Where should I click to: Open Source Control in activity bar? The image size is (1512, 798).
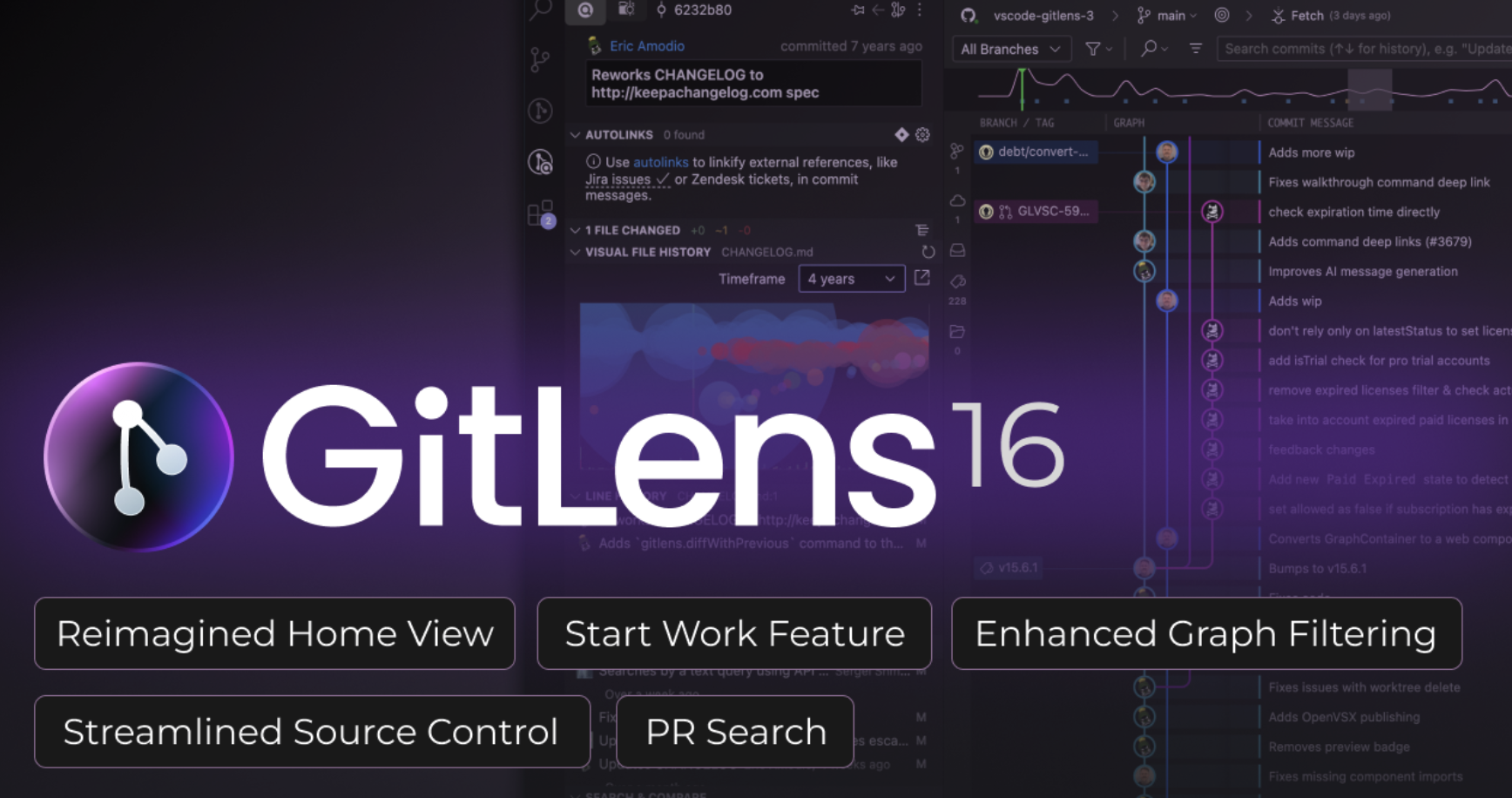pos(540,59)
